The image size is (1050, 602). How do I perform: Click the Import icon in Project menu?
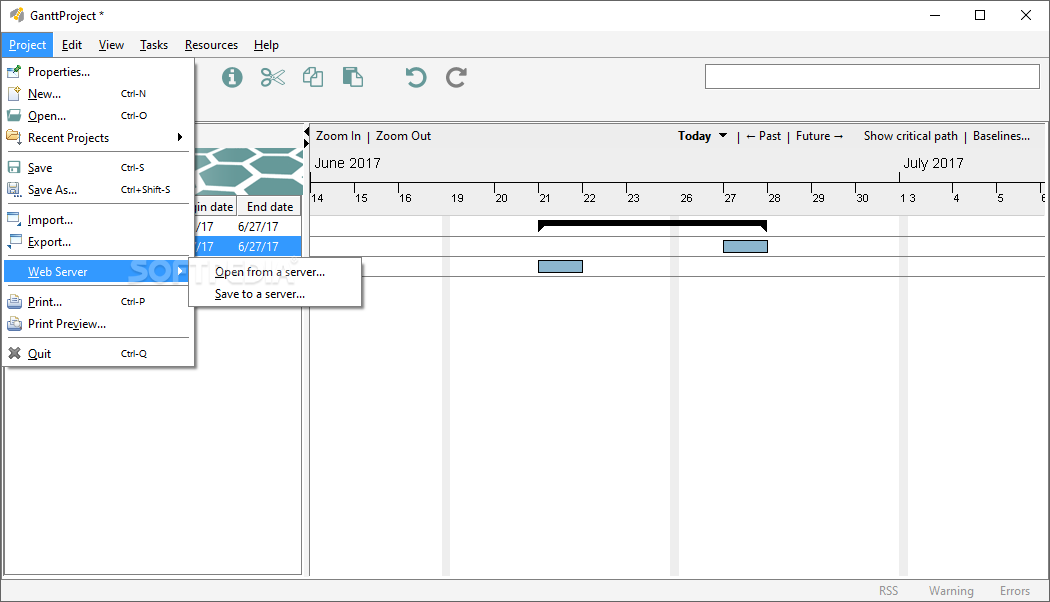pos(14,219)
